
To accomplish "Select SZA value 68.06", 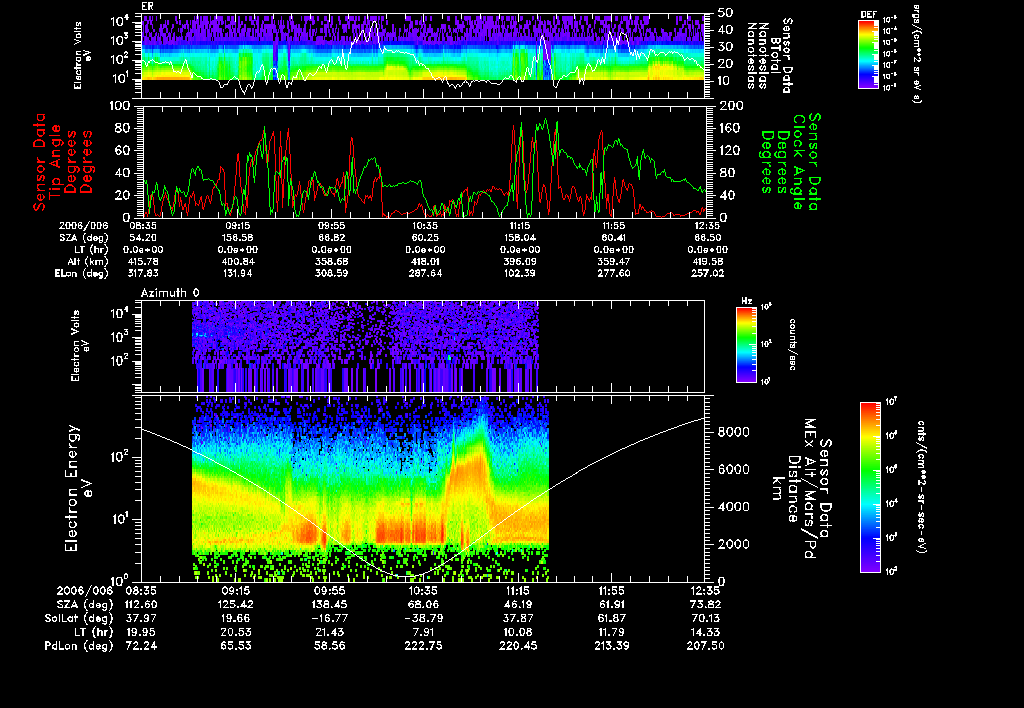I will 423,604.
